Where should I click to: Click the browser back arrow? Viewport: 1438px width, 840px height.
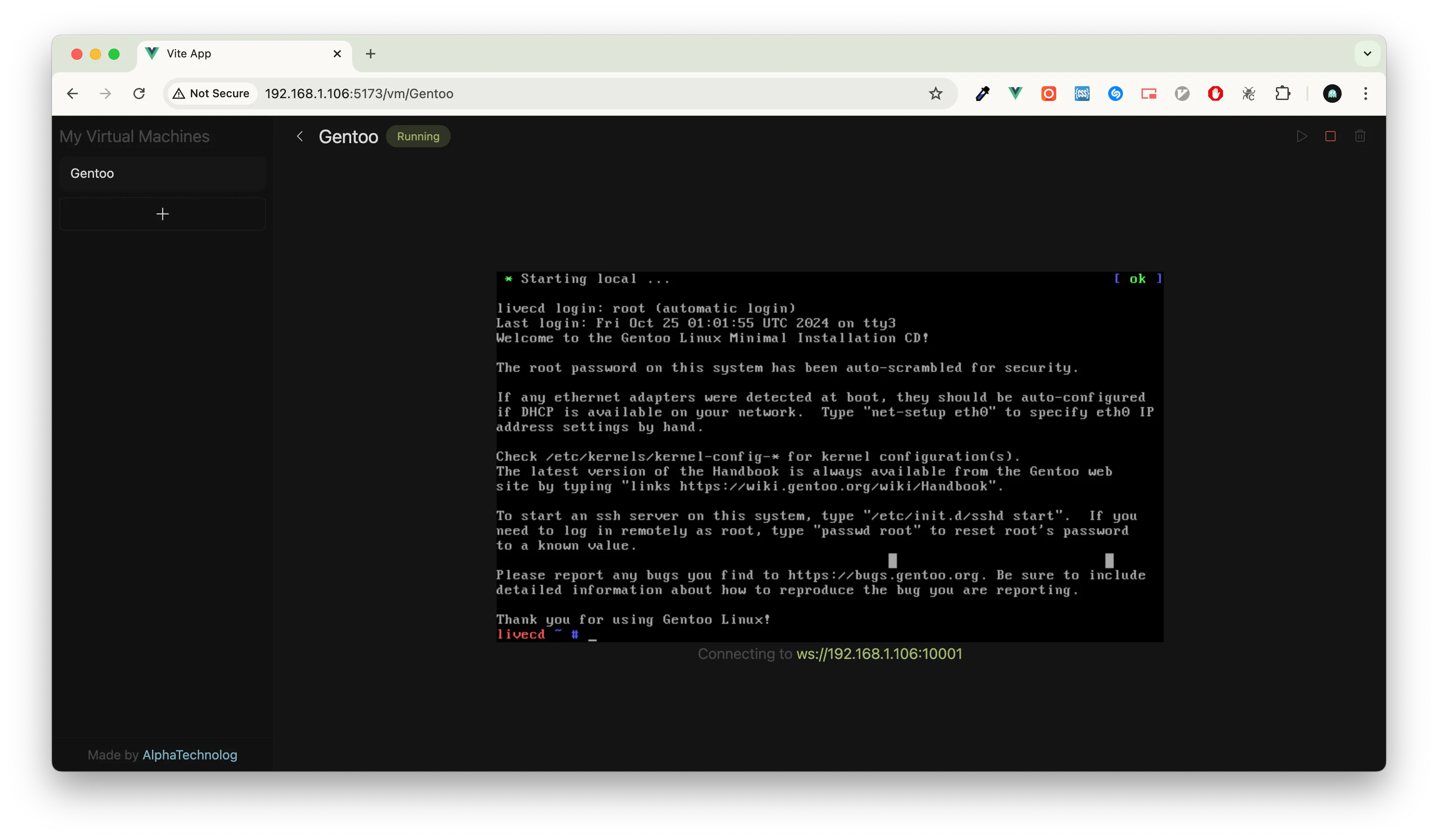click(x=72, y=94)
